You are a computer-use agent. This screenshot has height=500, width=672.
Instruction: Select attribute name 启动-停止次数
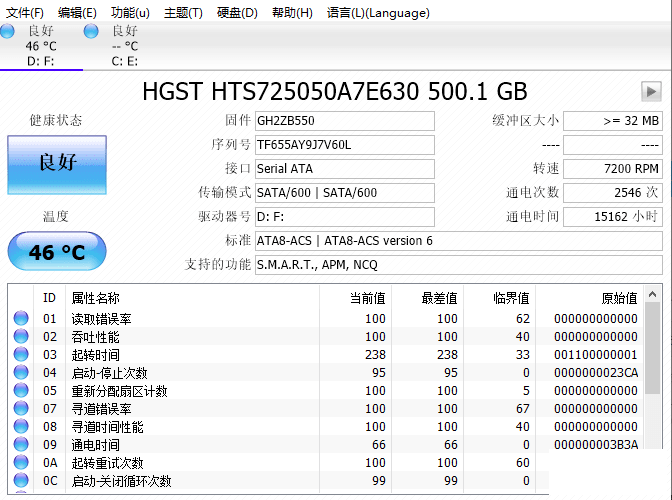109,373
